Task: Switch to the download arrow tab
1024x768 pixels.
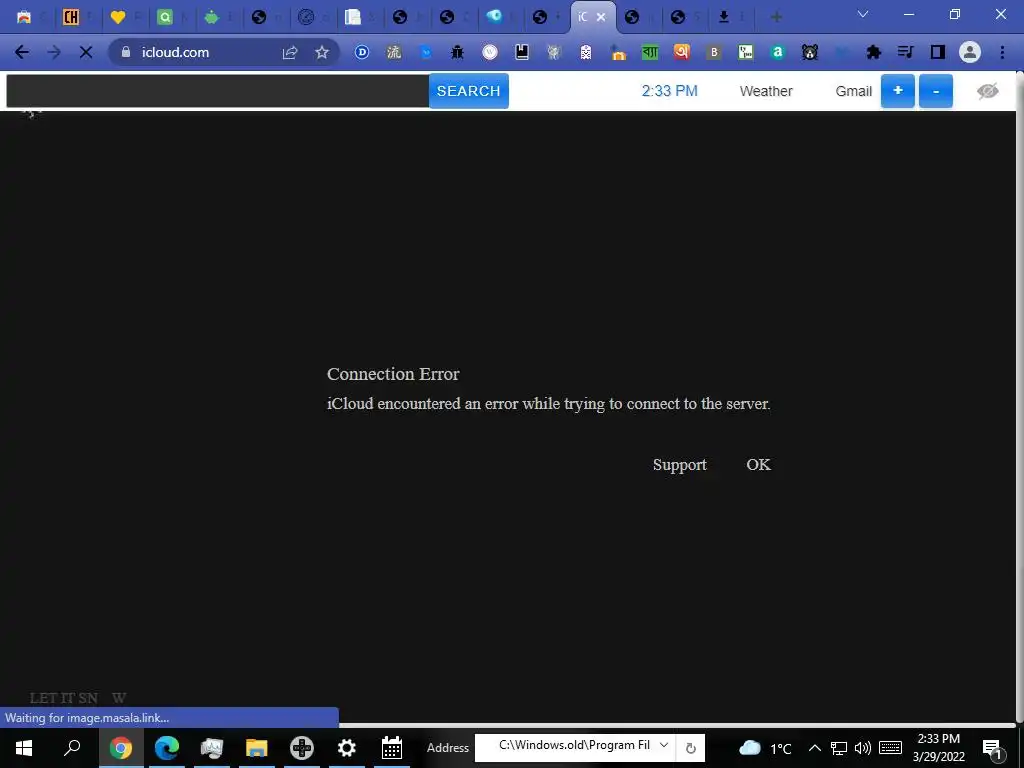Action: tap(724, 17)
